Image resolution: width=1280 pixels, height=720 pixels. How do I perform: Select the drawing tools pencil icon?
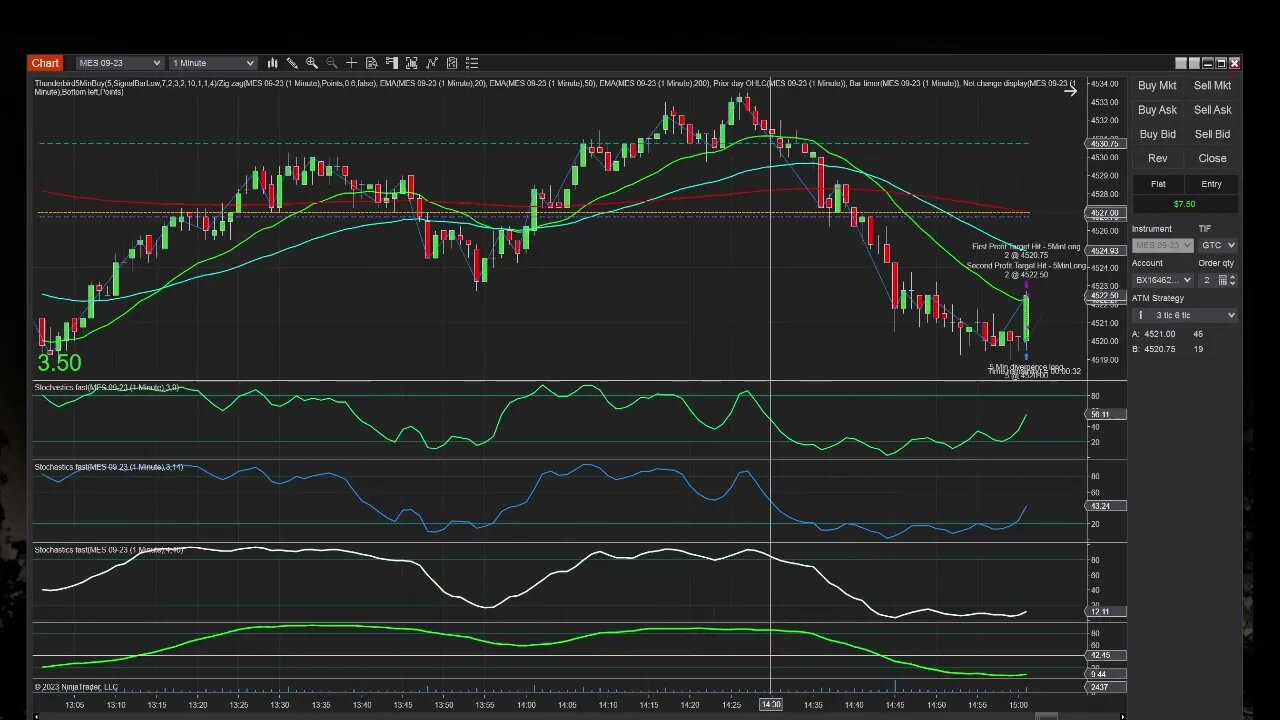(x=292, y=63)
